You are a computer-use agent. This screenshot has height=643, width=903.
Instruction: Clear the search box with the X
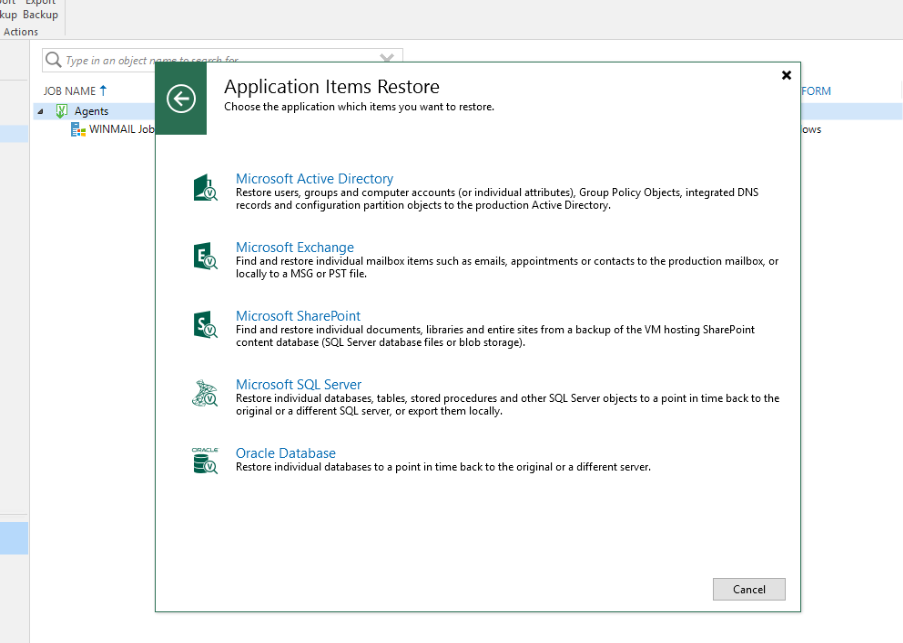pos(387,60)
